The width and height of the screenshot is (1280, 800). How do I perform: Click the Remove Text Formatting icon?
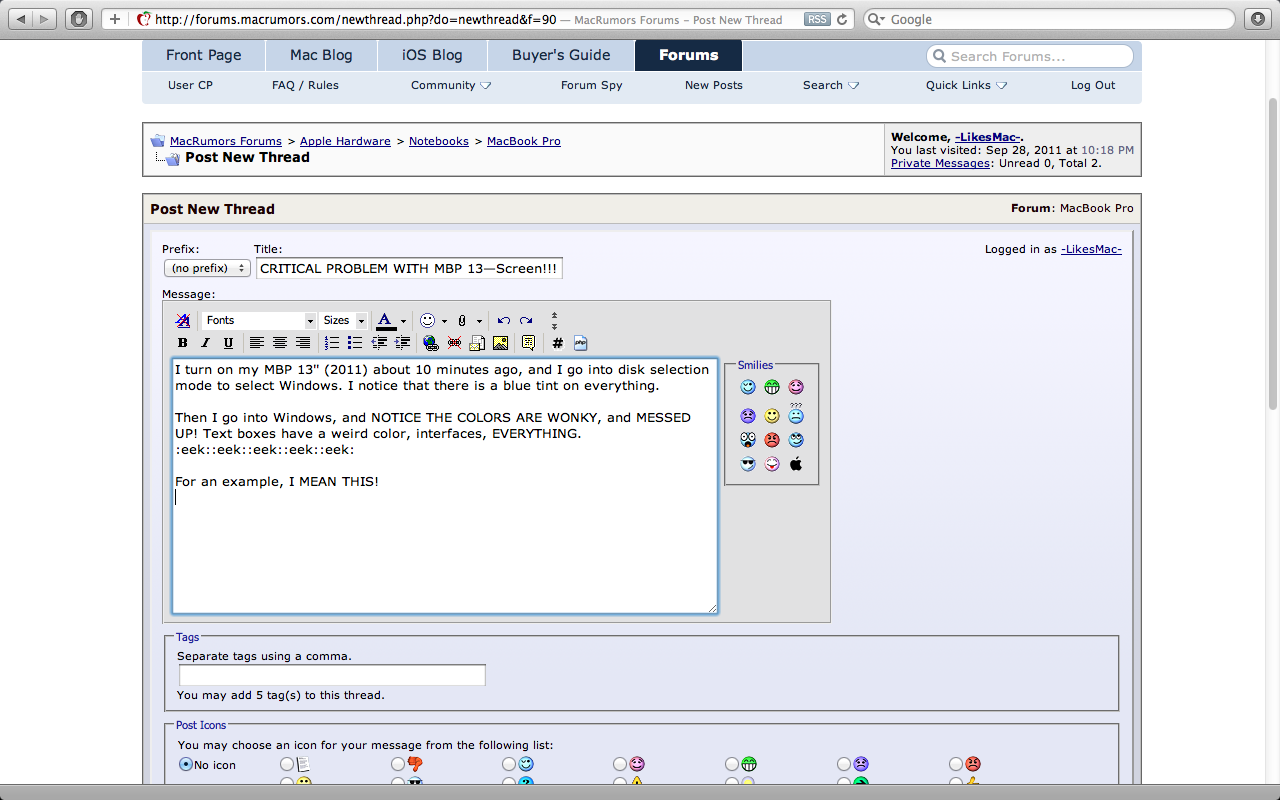pyautogui.click(x=183, y=320)
